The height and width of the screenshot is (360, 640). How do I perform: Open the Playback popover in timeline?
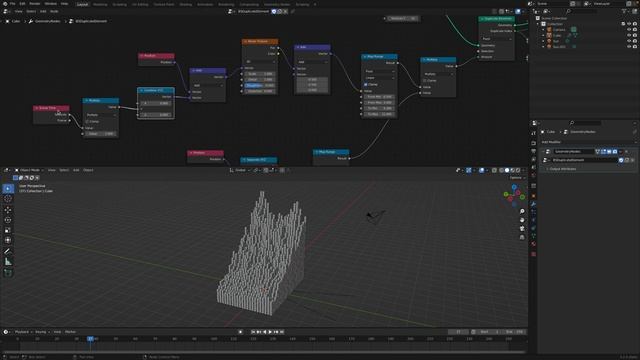coord(23,332)
